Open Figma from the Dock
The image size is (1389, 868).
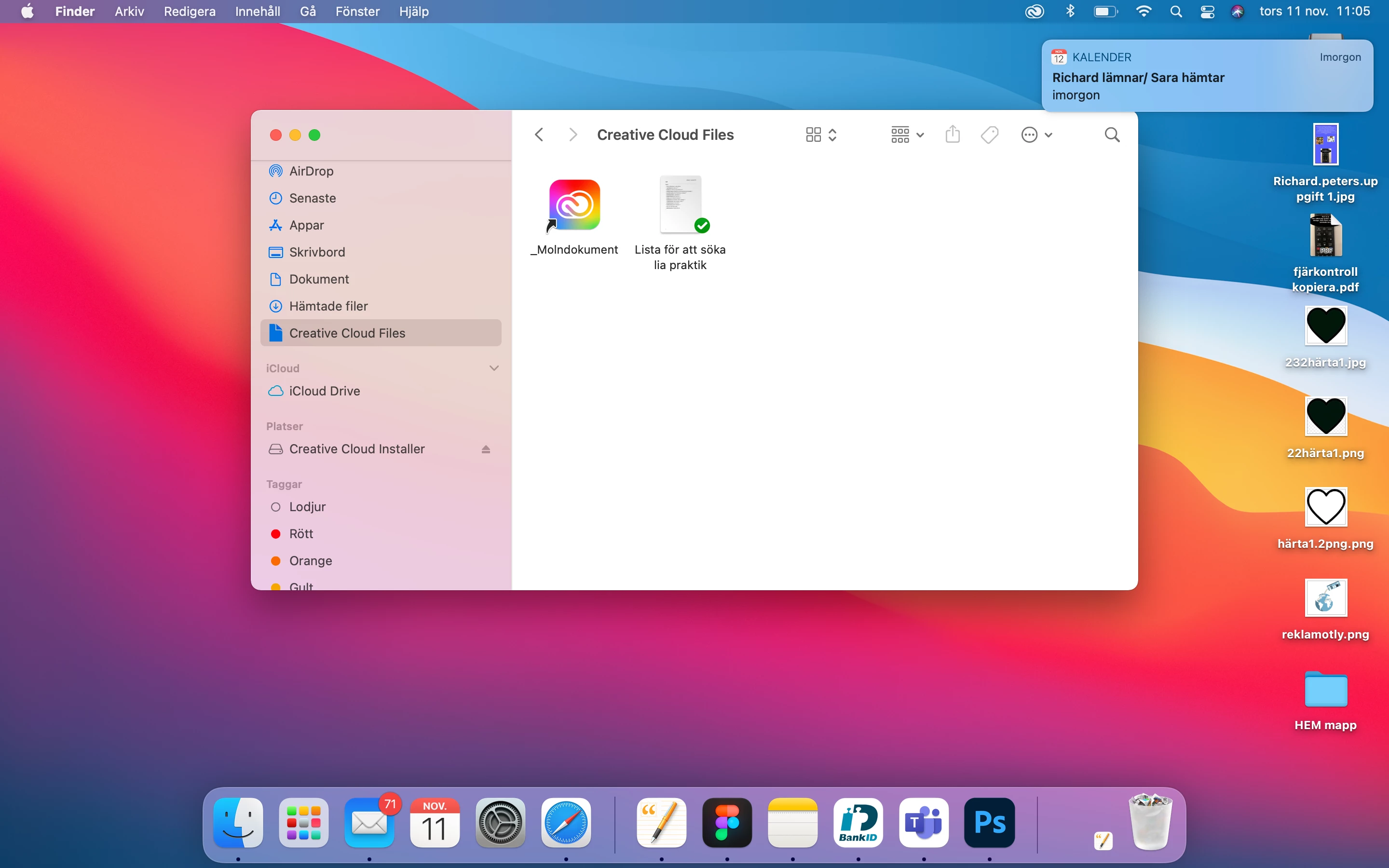coord(727,823)
